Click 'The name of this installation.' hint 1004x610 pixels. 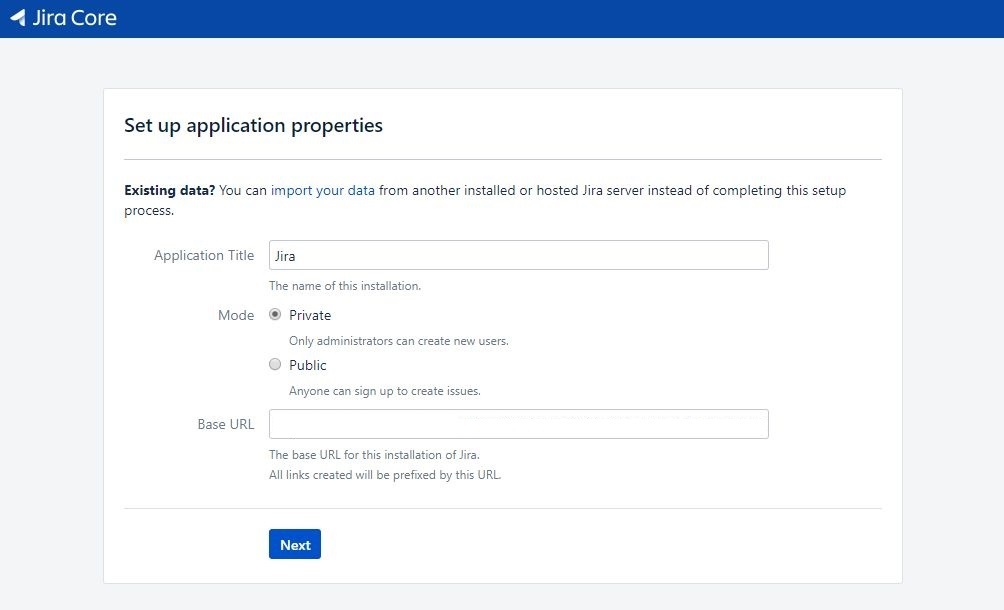pos(345,286)
